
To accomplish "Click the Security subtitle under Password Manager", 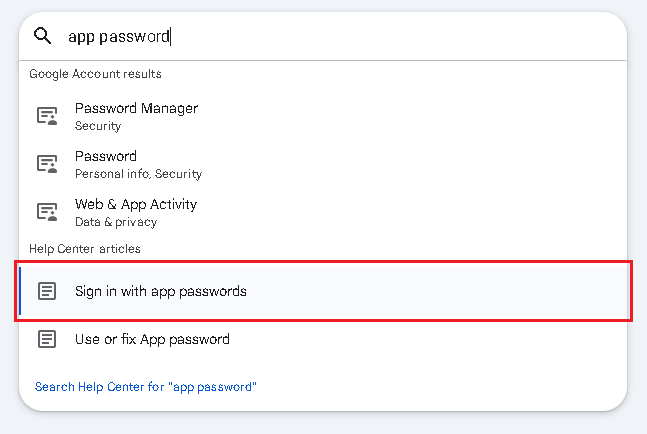I will [x=98, y=126].
